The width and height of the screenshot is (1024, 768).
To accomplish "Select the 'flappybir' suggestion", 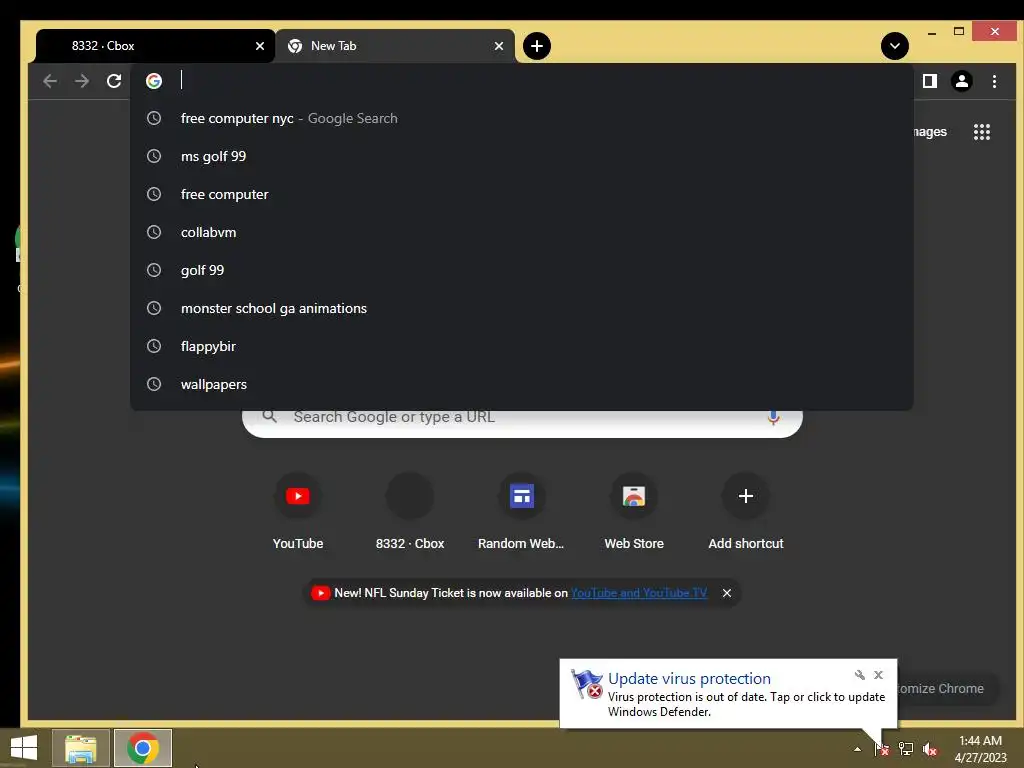I will 521,345.
